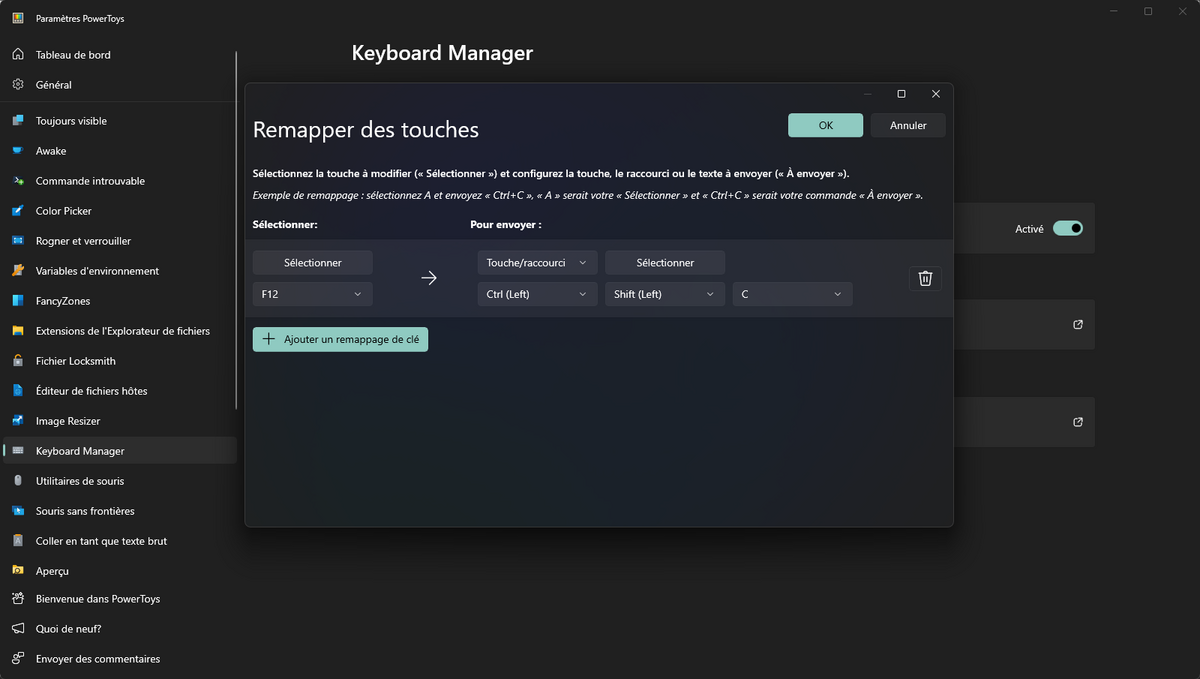Click the sidebar vertical scrollbar

pyautogui.click(x=237, y=230)
